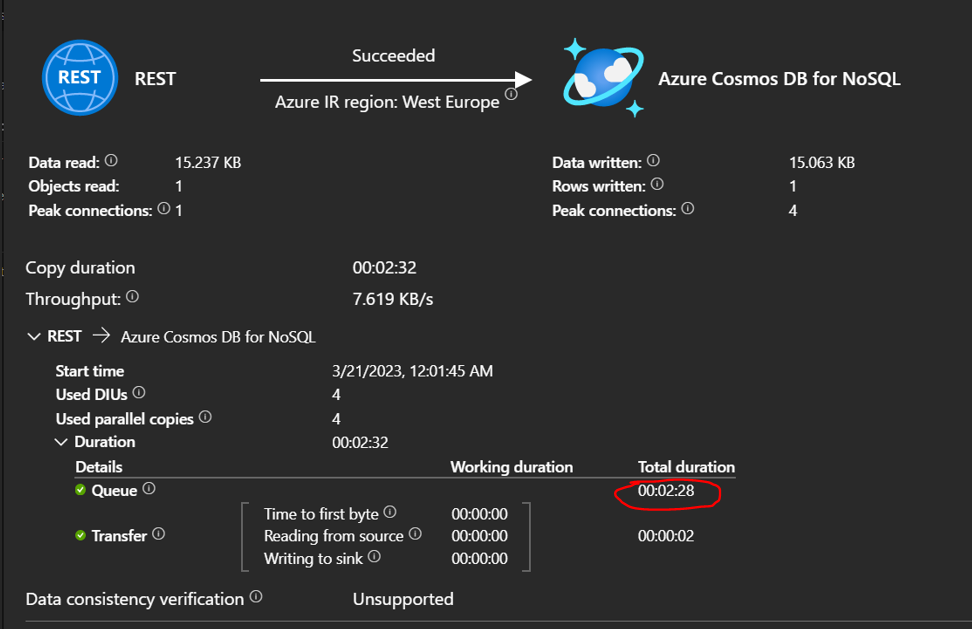
Task: Click the Succeeded status text
Action: tap(394, 56)
